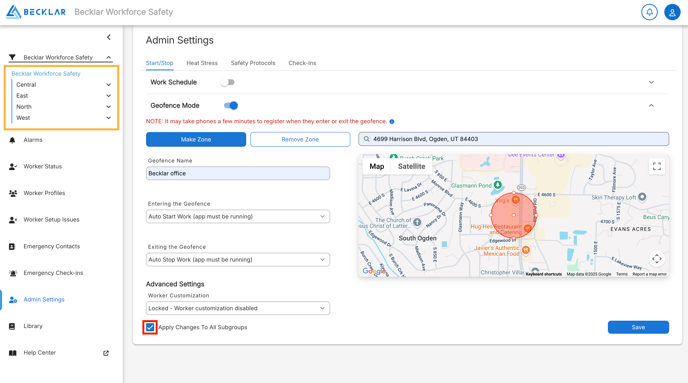Image resolution: width=688 pixels, height=383 pixels.
Task: Open the notifications bell icon
Action: [x=649, y=12]
